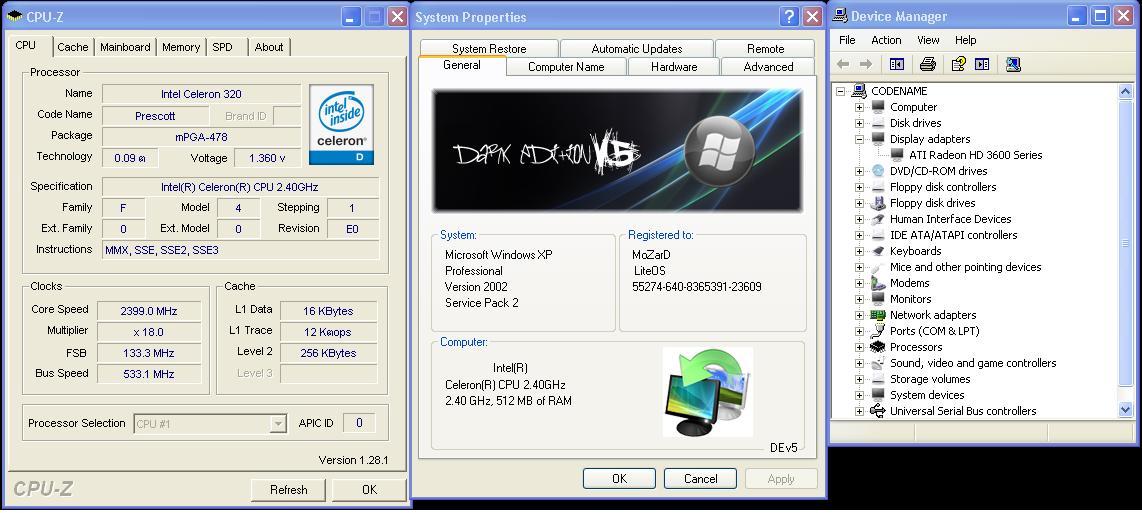
Task: Click the Print icon in Device Manager toolbar
Action: click(x=927, y=64)
